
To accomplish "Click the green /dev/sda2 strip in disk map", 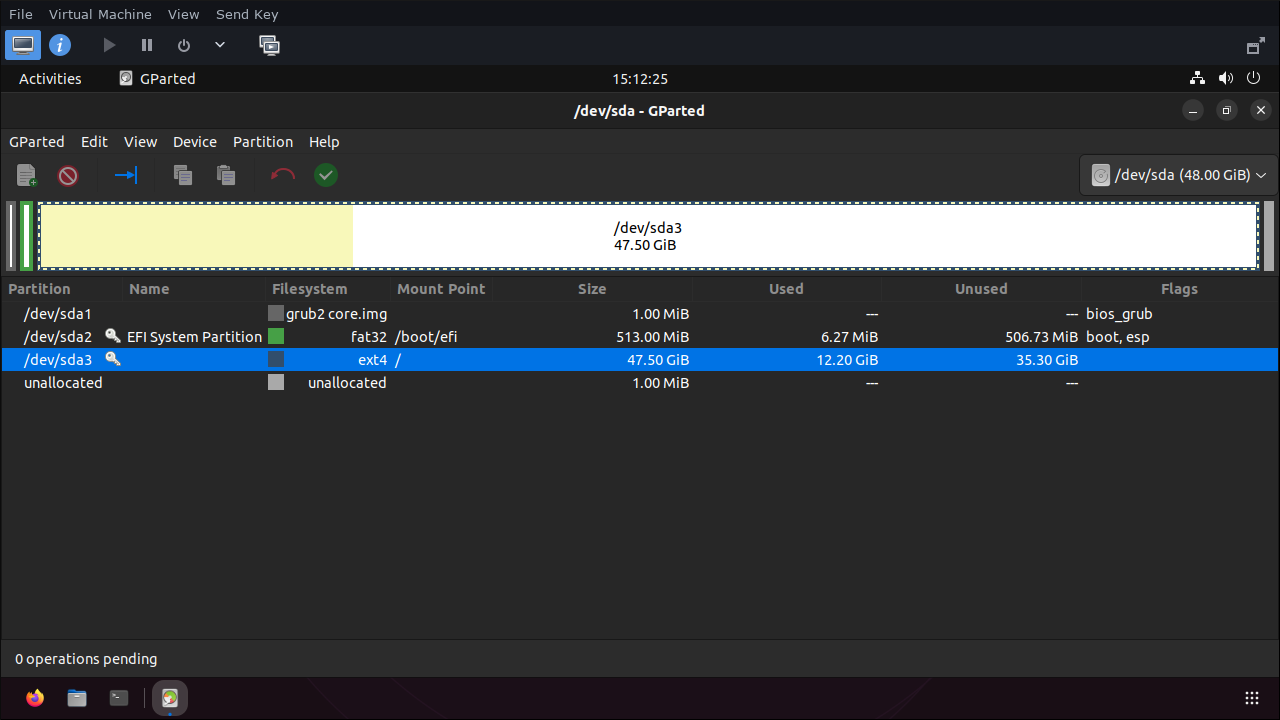I will pos(27,236).
